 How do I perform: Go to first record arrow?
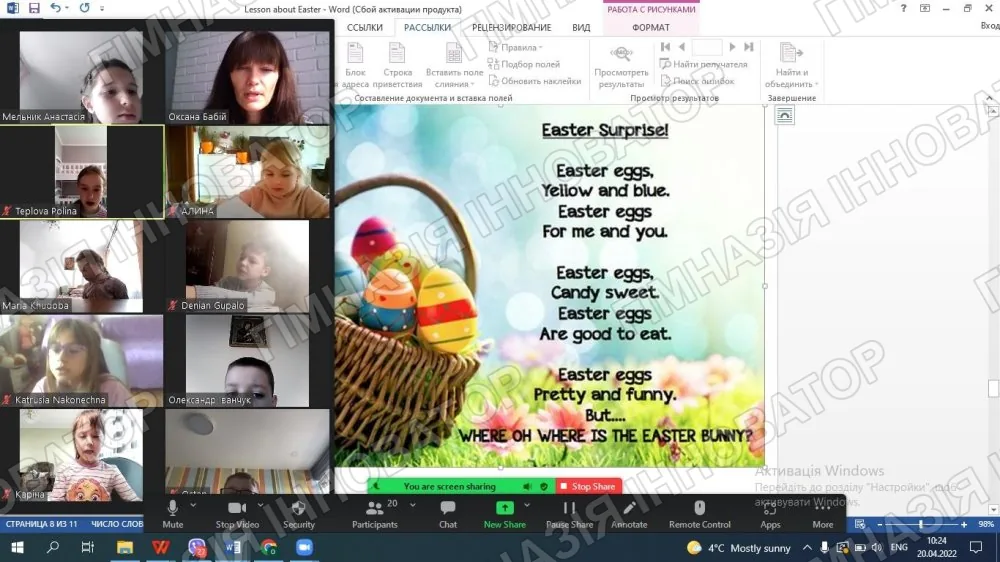(x=665, y=47)
